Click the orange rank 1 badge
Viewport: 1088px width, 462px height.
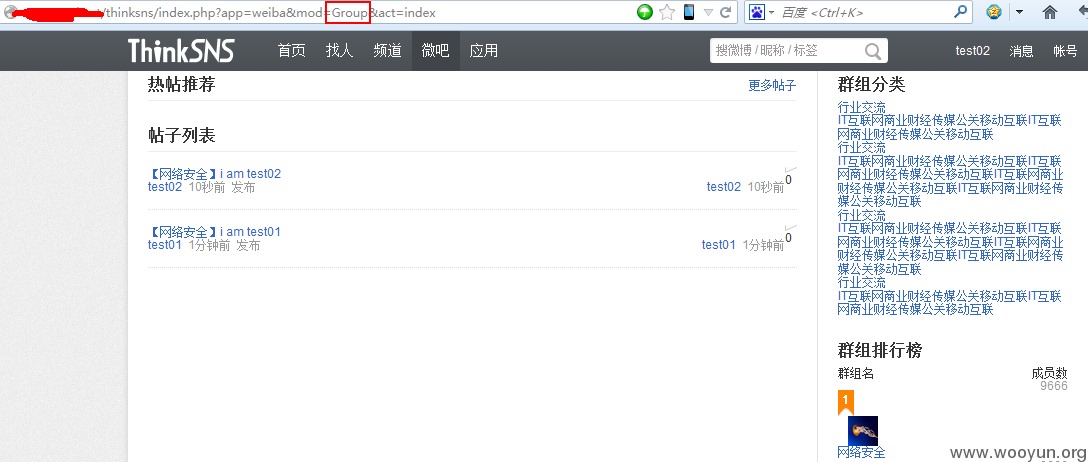[x=845, y=402]
